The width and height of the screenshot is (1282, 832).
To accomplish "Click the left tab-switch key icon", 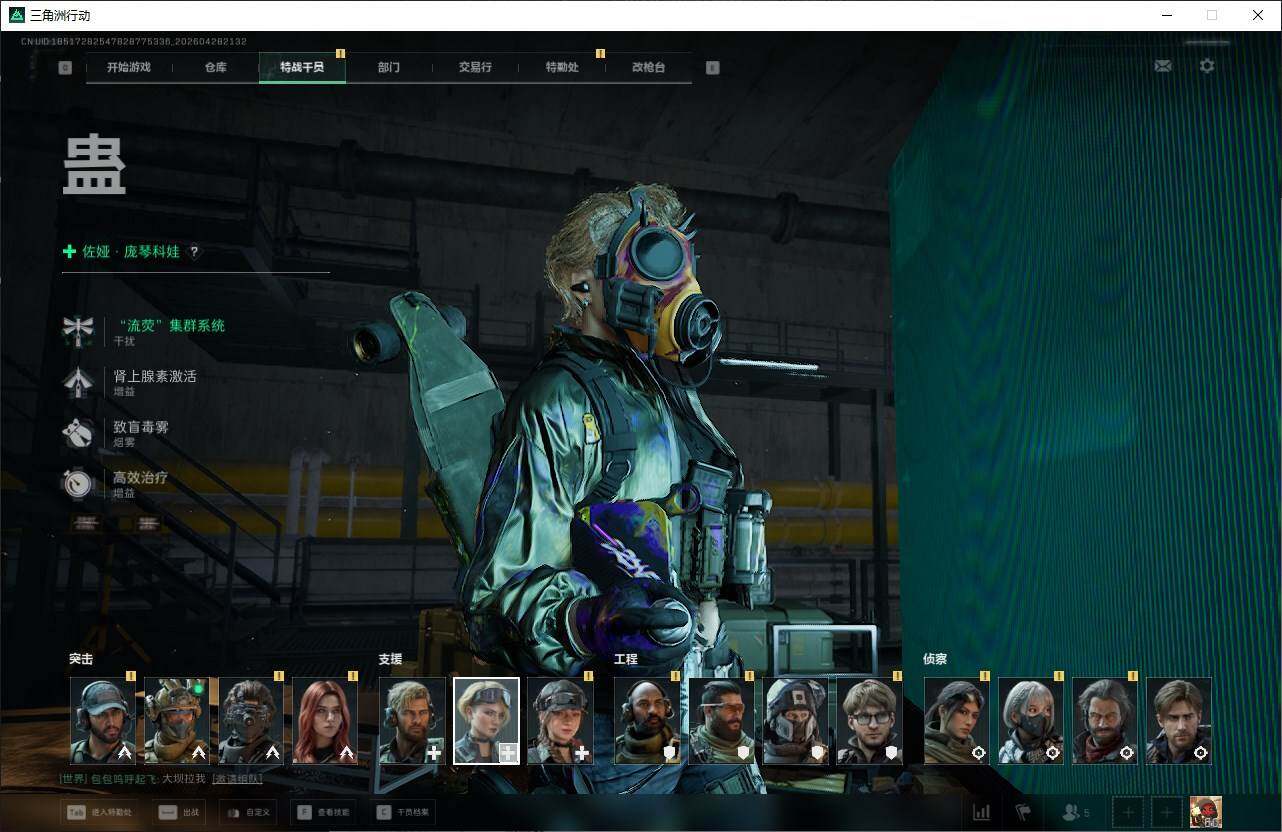I will (66, 68).
